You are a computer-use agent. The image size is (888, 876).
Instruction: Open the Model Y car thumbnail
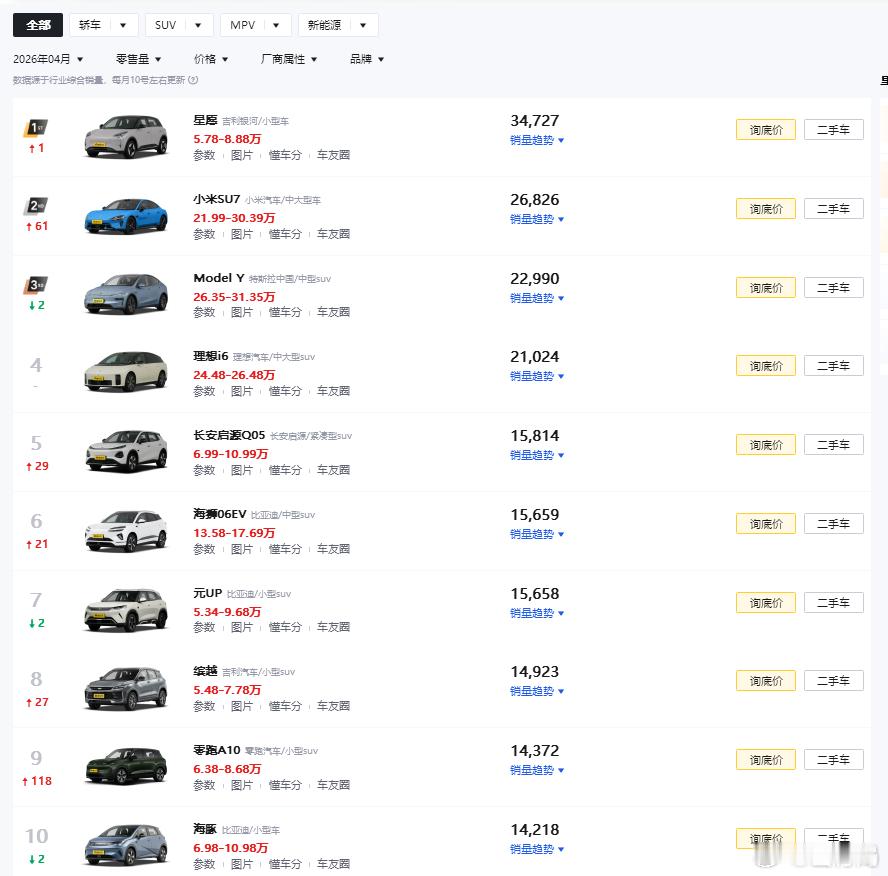tap(126, 294)
